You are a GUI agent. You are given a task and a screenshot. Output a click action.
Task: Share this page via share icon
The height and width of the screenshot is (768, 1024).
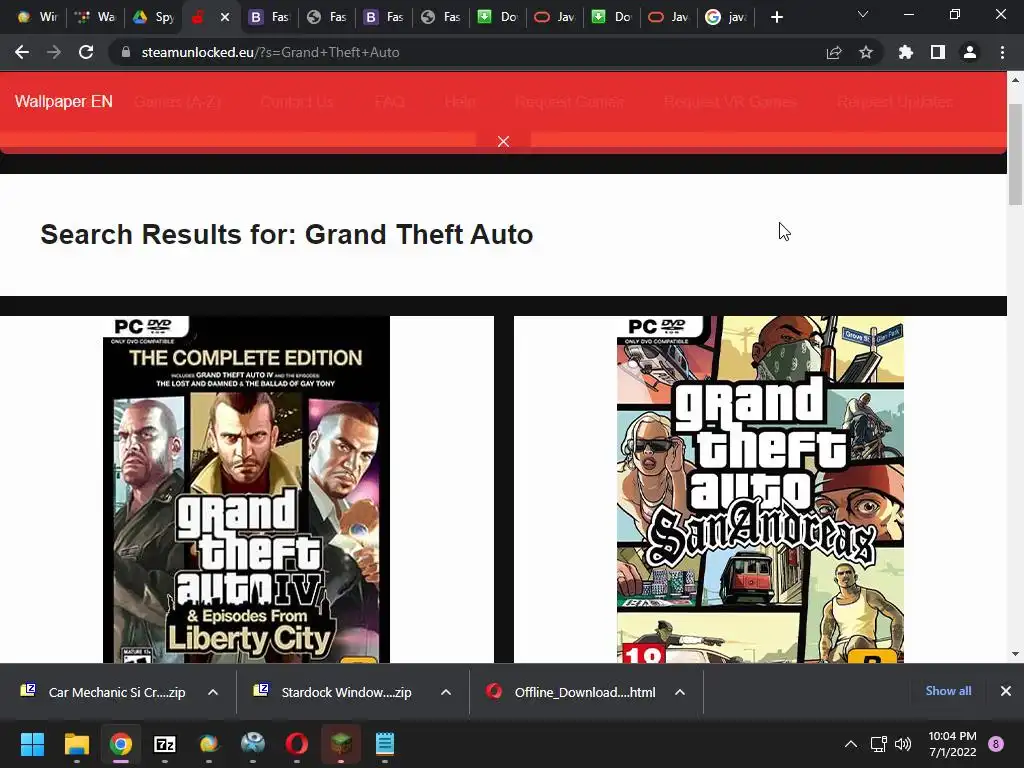point(833,52)
